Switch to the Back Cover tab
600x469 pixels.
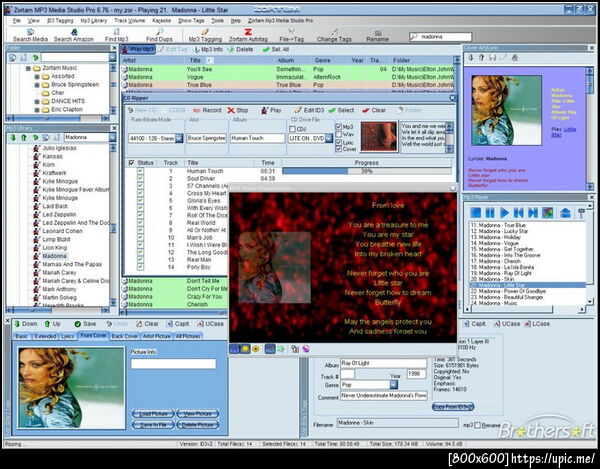(x=124, y=336)
